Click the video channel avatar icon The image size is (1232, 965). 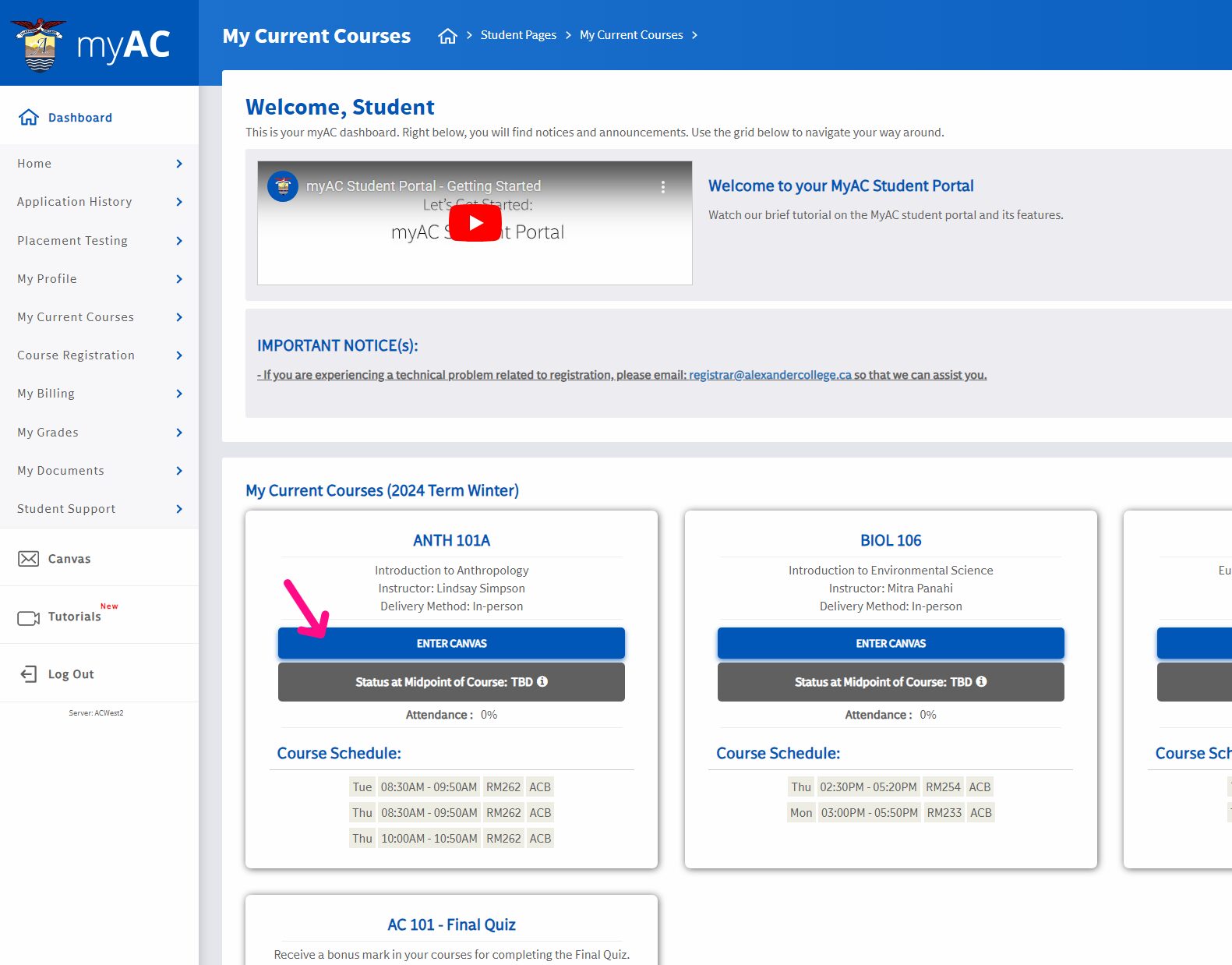click(x=283, y=186)
